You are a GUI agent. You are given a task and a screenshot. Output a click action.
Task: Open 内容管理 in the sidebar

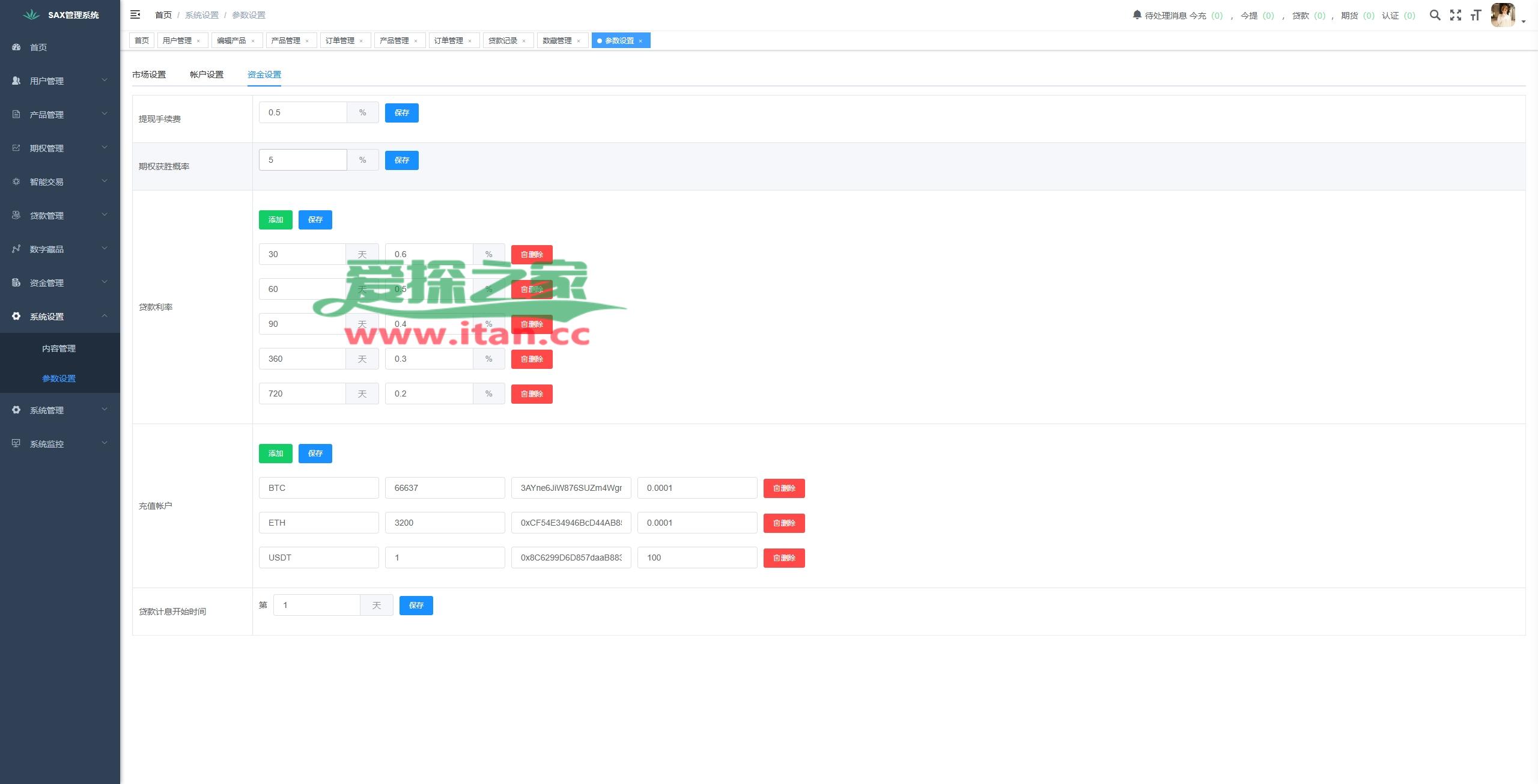point(59,348)
